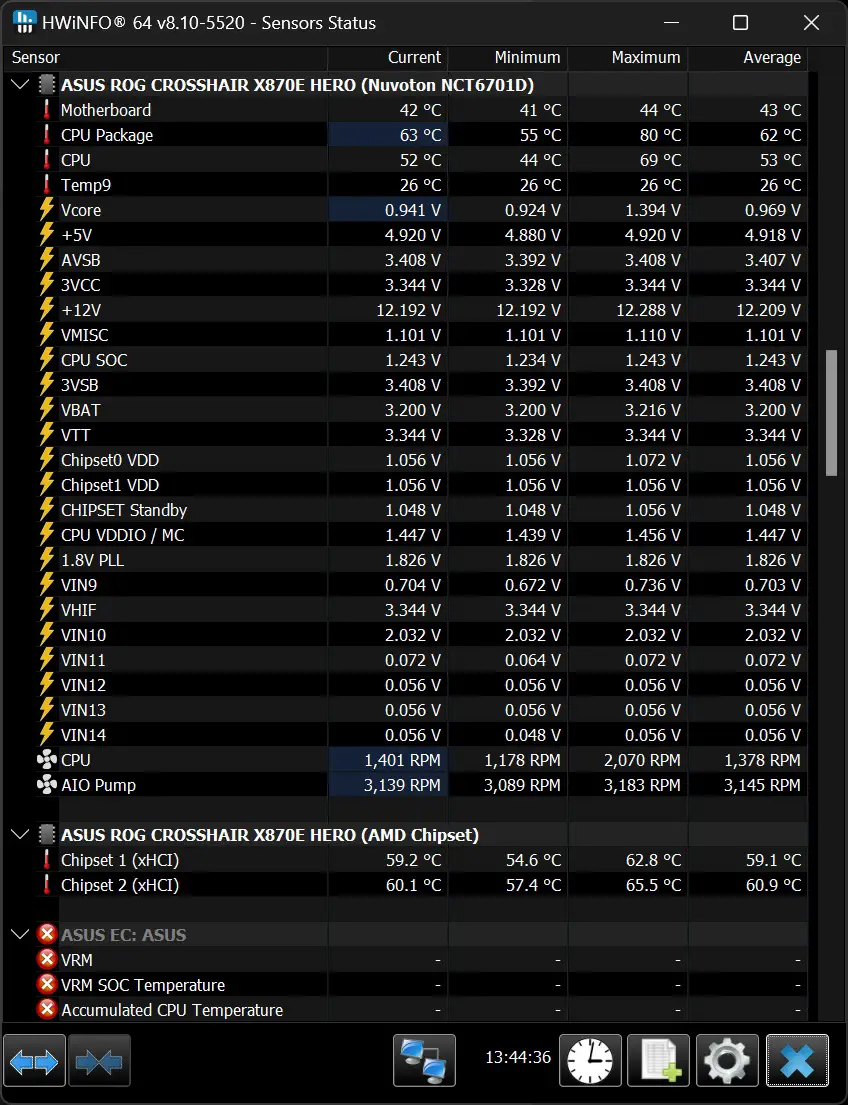
Task: Close sensors with the blue X icon
Action: pos(797,1061)
